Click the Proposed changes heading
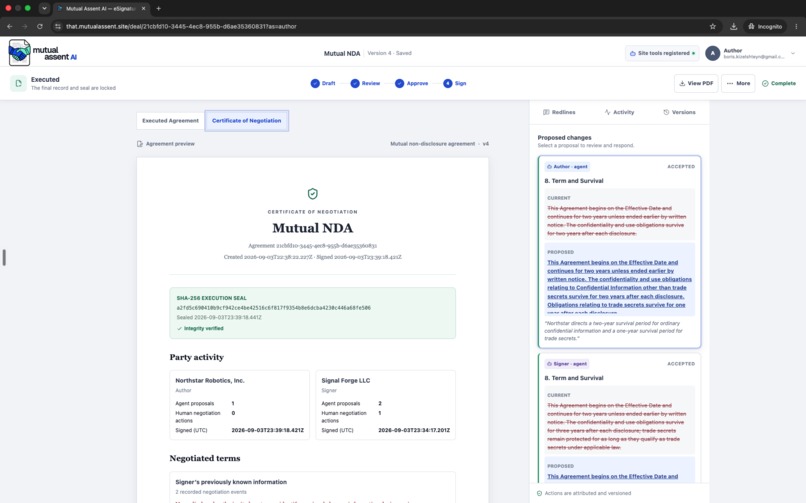The height and width of the screenshot is (503, 806). coord(564,138)
